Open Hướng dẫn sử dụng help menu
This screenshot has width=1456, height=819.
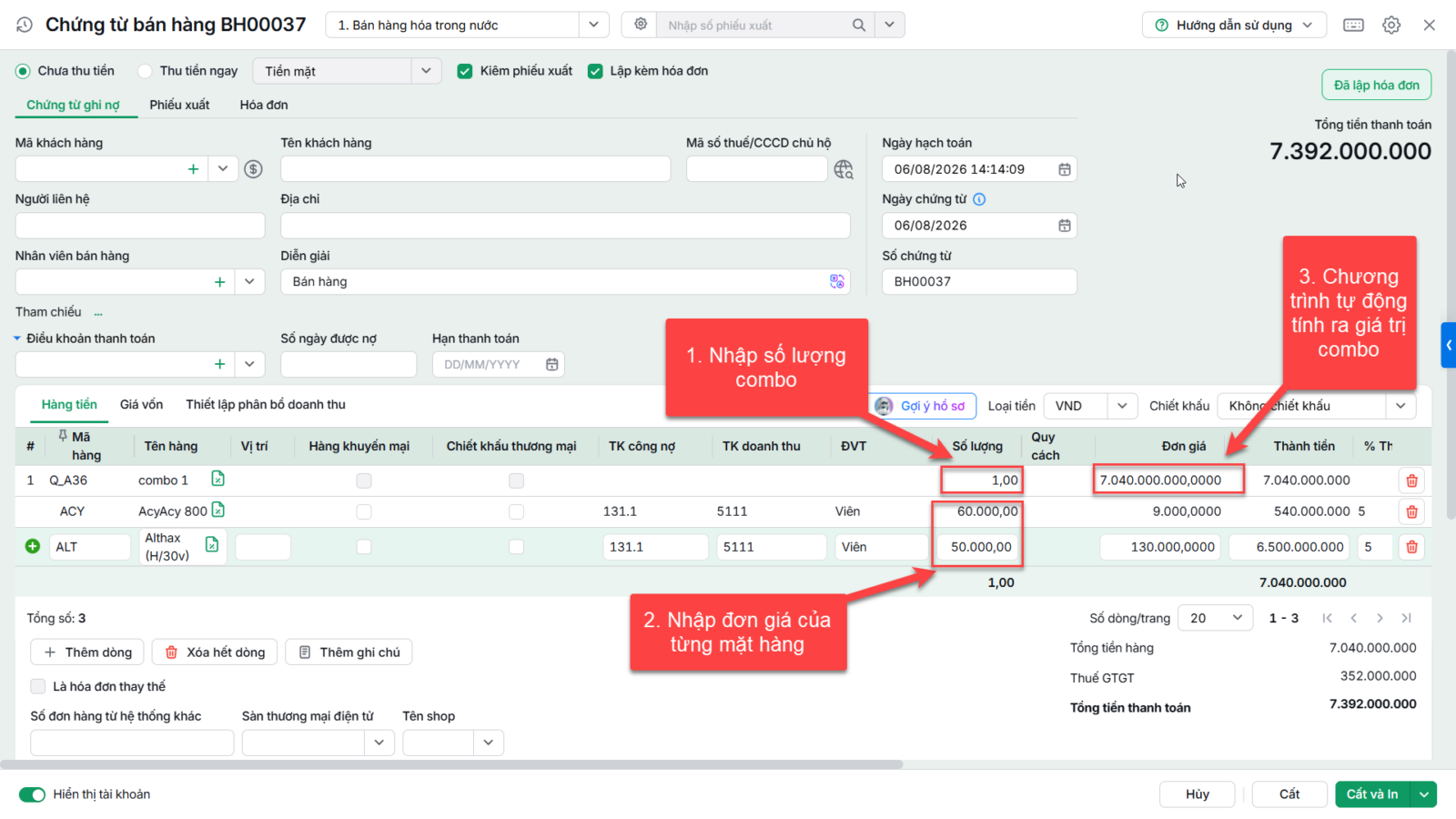[1234, 25]
